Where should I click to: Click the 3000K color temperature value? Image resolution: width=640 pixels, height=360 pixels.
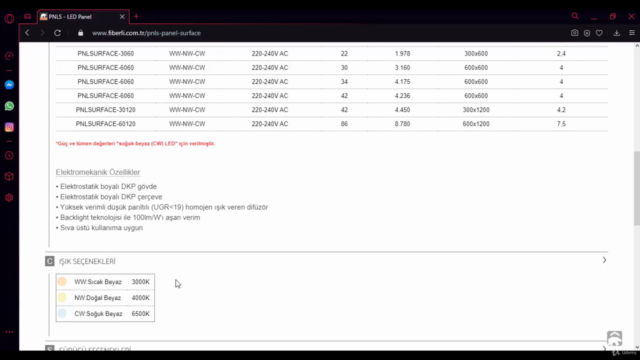pos(140,282)
